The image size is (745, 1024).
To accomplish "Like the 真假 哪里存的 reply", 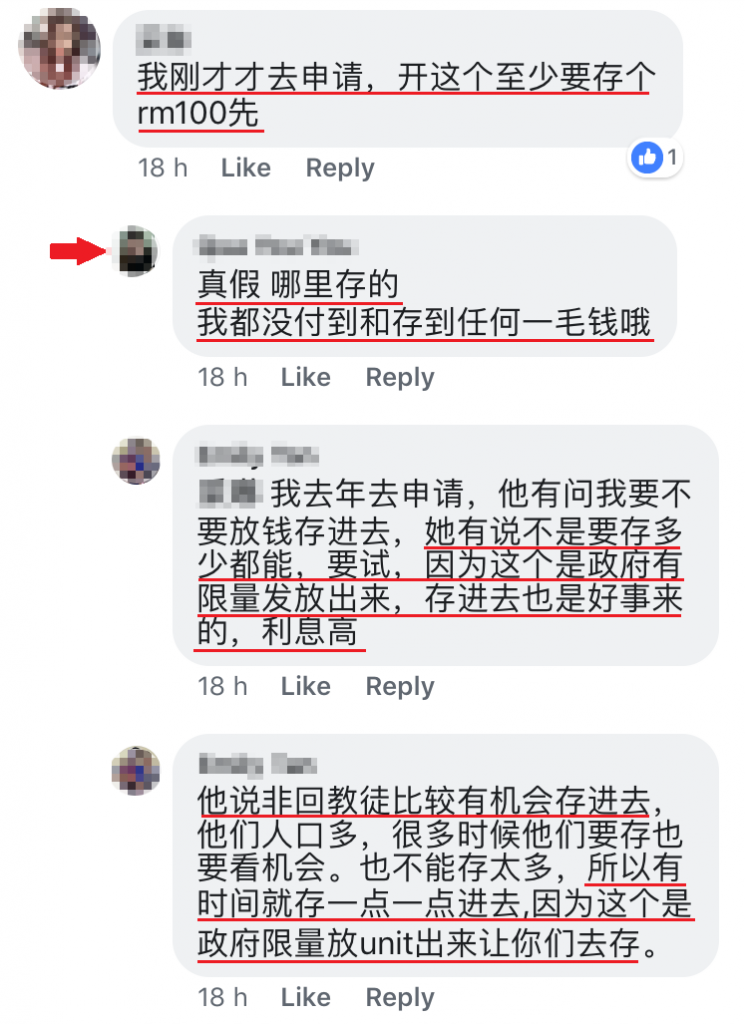I will (x=306, y=377).
